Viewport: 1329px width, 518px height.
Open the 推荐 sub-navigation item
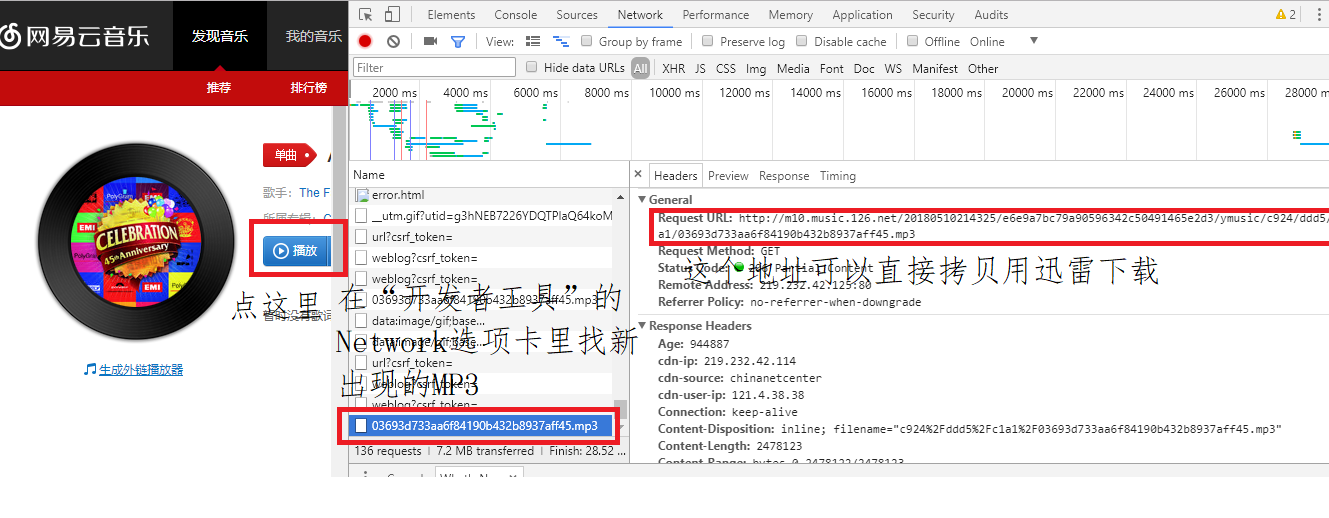pos(219,88)
